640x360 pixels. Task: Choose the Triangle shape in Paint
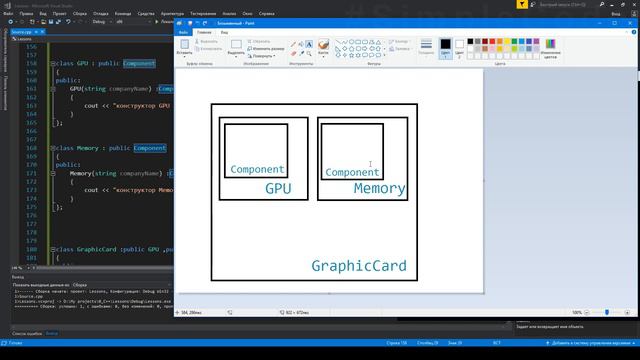[x=378, y=42]
